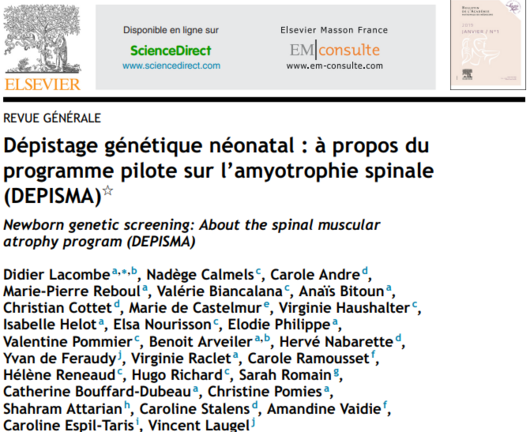Click the star footnote after DEPISMA
530x432 pixels.
[107, 190]
